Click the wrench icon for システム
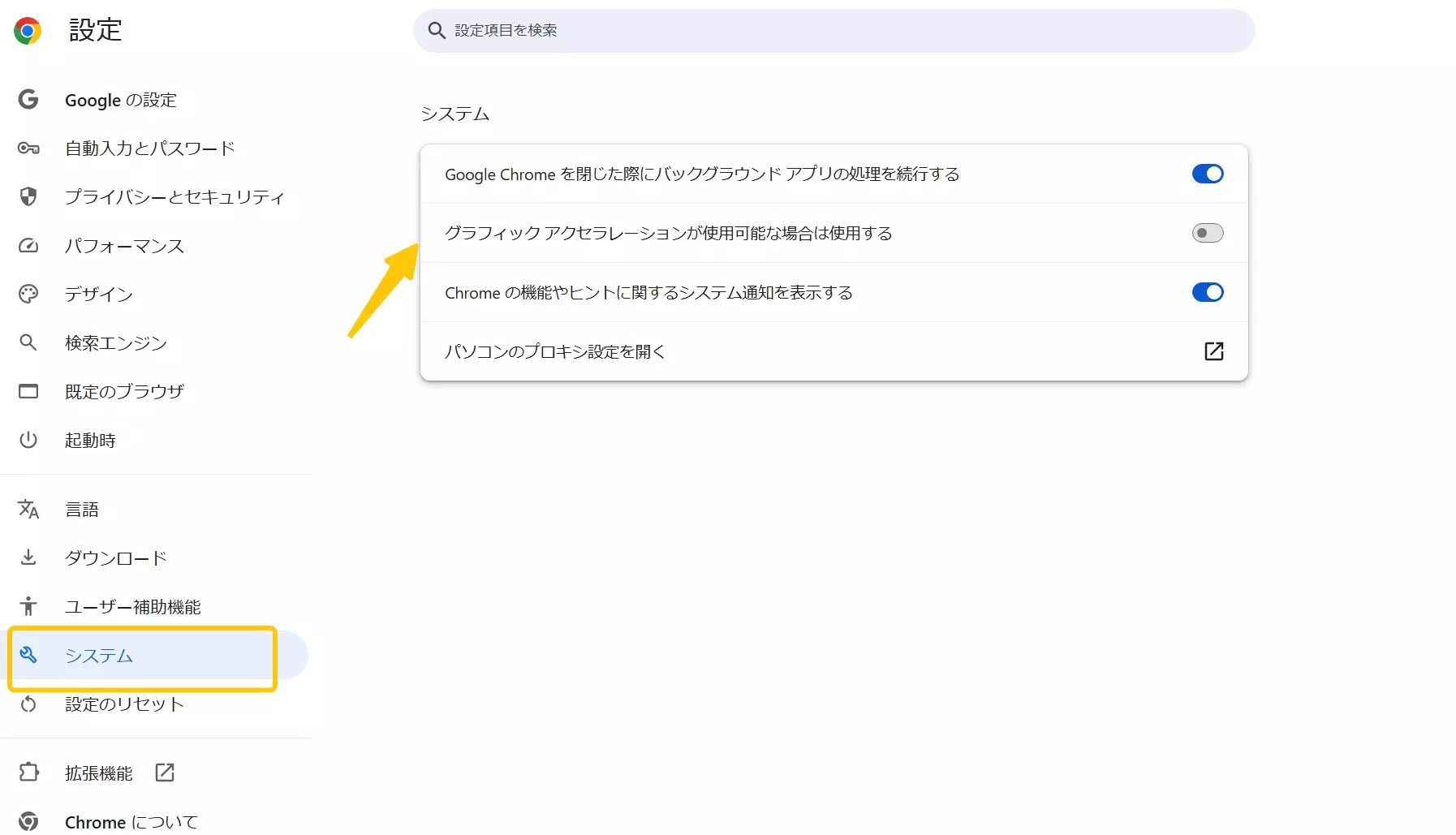The width and height of the screenshot is (1456, 835). 28,655
